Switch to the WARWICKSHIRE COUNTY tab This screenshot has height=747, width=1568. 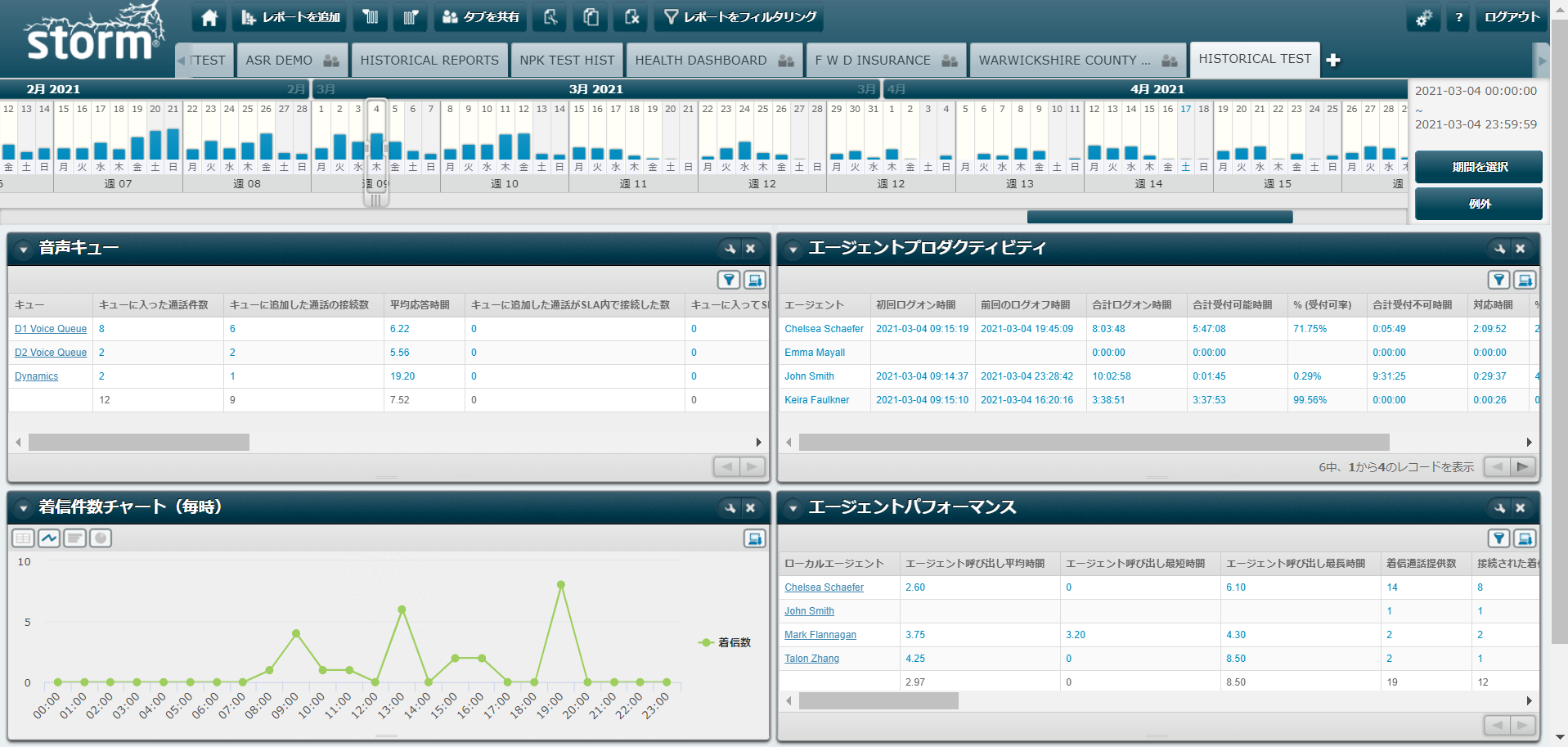click(1078, 61)
